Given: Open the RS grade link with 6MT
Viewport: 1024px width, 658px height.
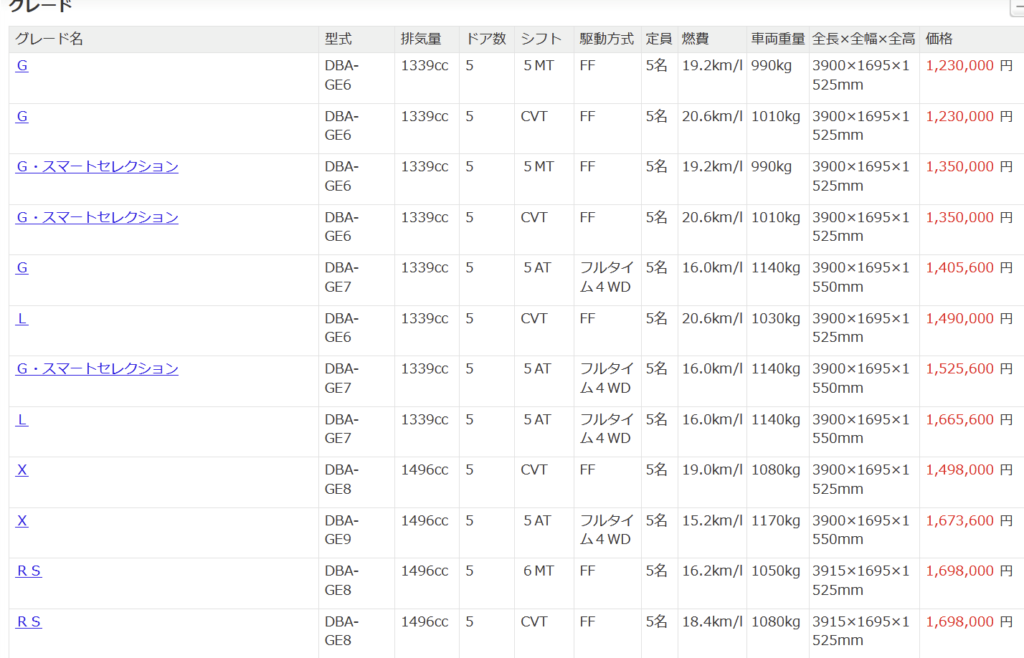Looking at the screenshot, I should (29, 570).
